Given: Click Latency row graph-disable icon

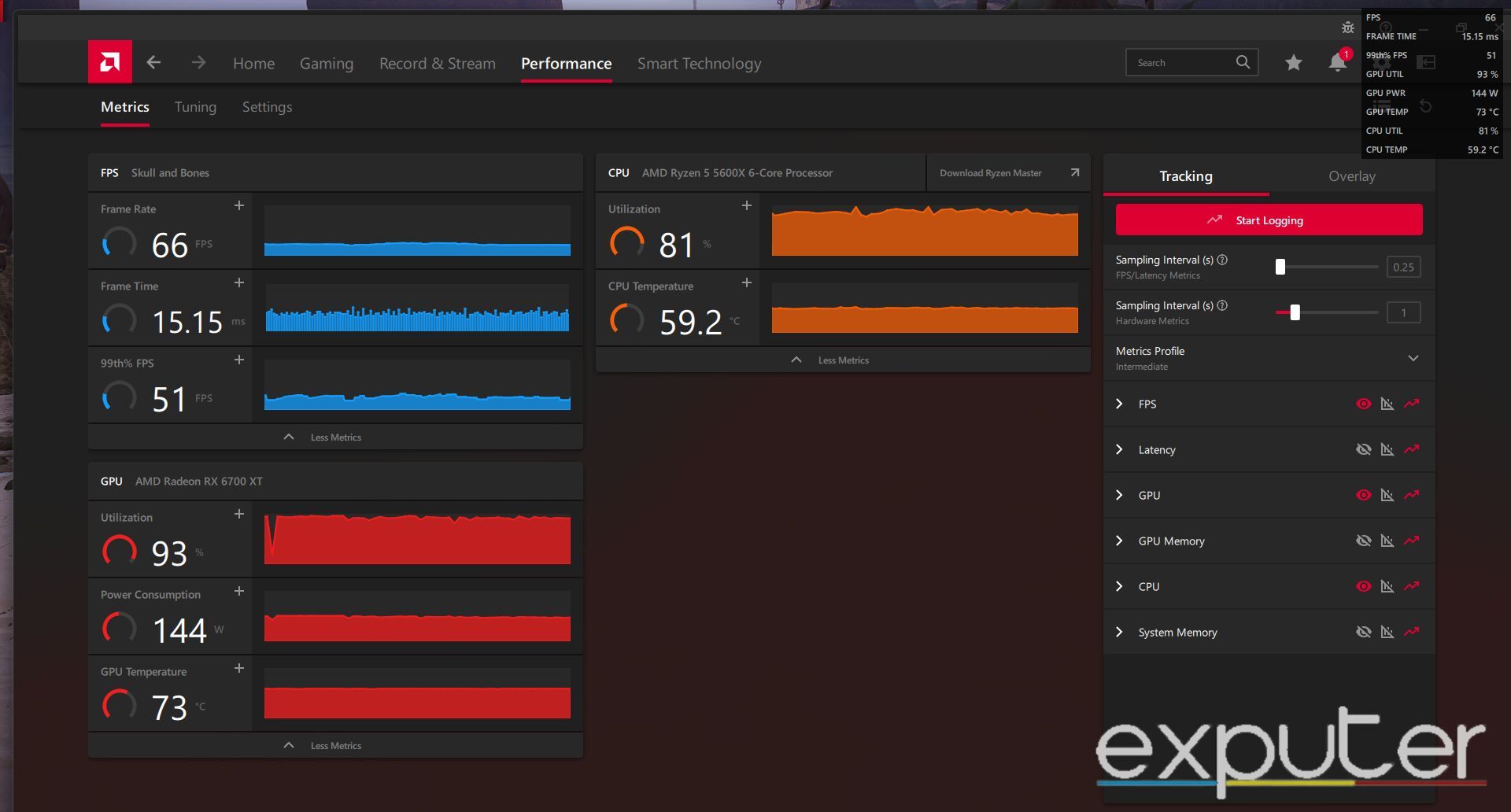Looking at the screenshot, I should point(1387,449).
